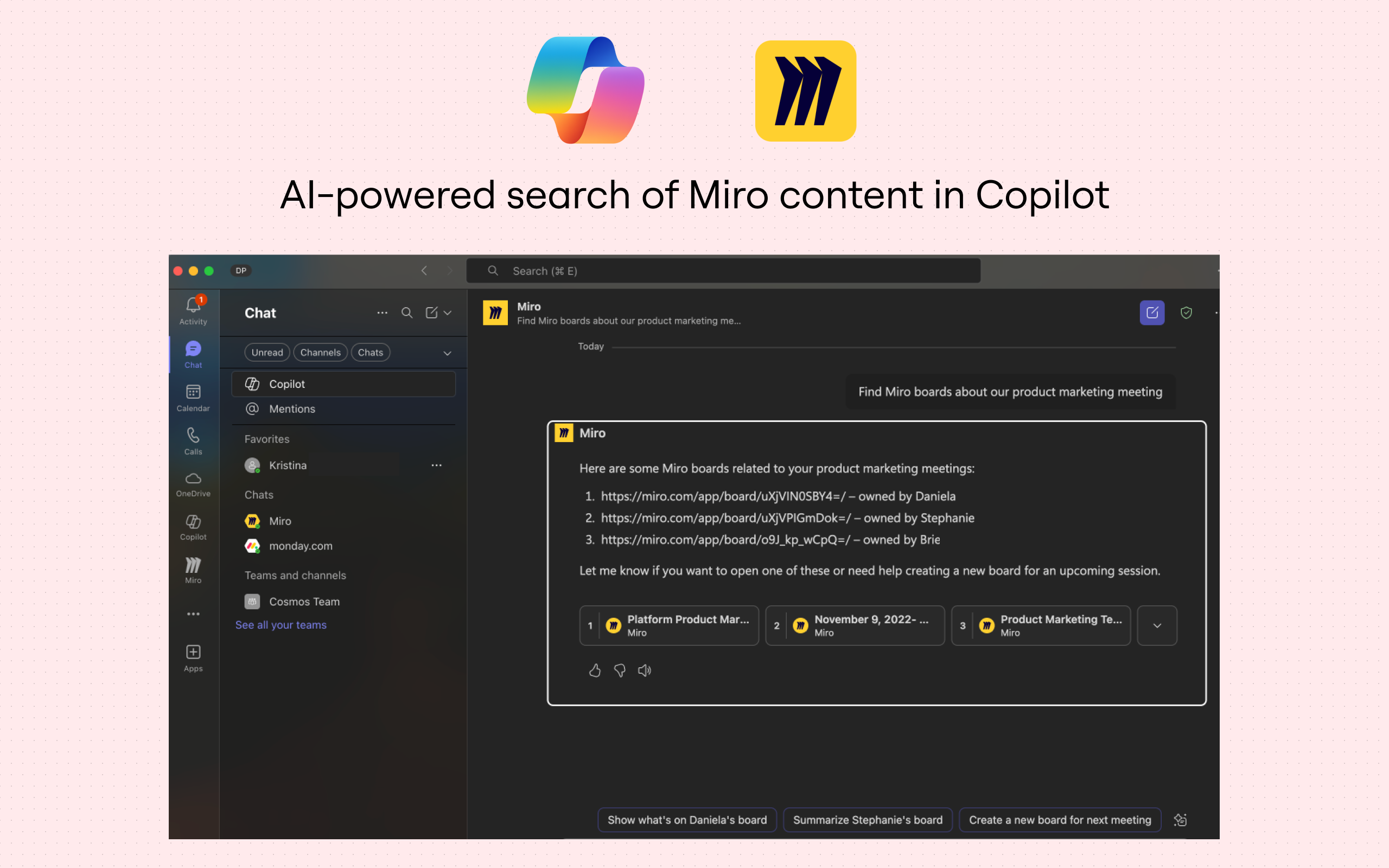The height and width of the screenshot is (868, 1389).
Task: Go forward with the navigation arrow
Action: pos(449,270)
